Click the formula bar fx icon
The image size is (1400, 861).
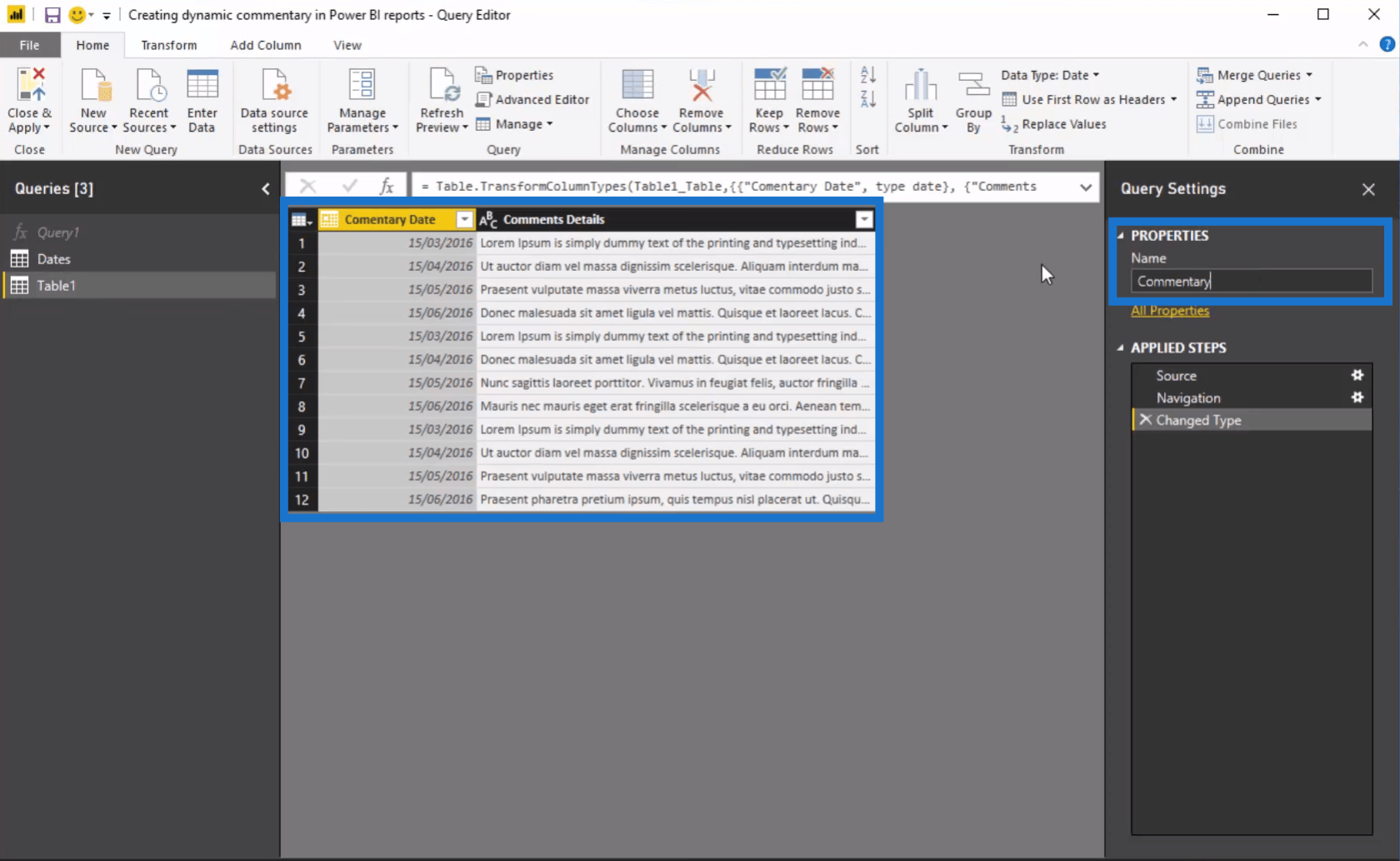(387, 187)
